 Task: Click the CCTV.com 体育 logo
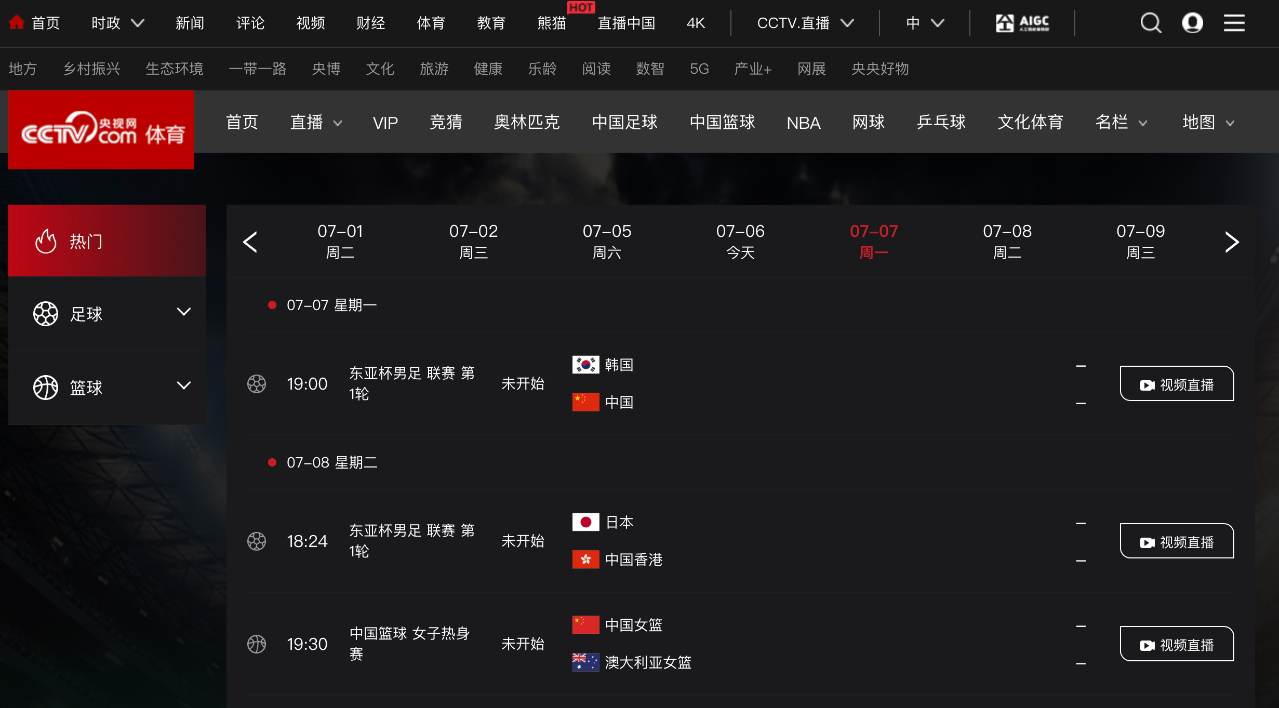coord(101,130)
